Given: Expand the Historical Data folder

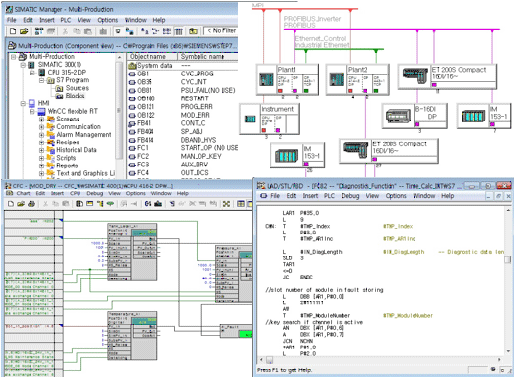Looking at the screenshot, I should [41, 150].
